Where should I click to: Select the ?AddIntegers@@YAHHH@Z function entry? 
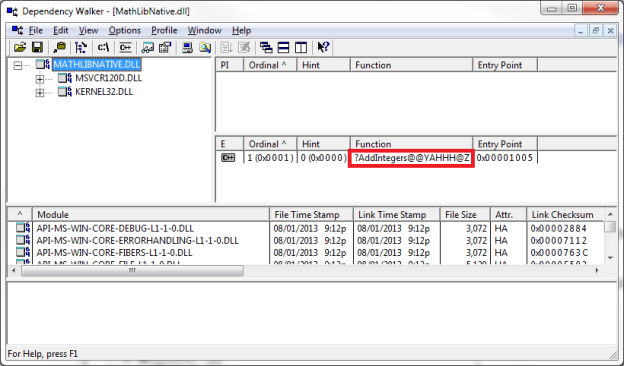click(411, 158)
